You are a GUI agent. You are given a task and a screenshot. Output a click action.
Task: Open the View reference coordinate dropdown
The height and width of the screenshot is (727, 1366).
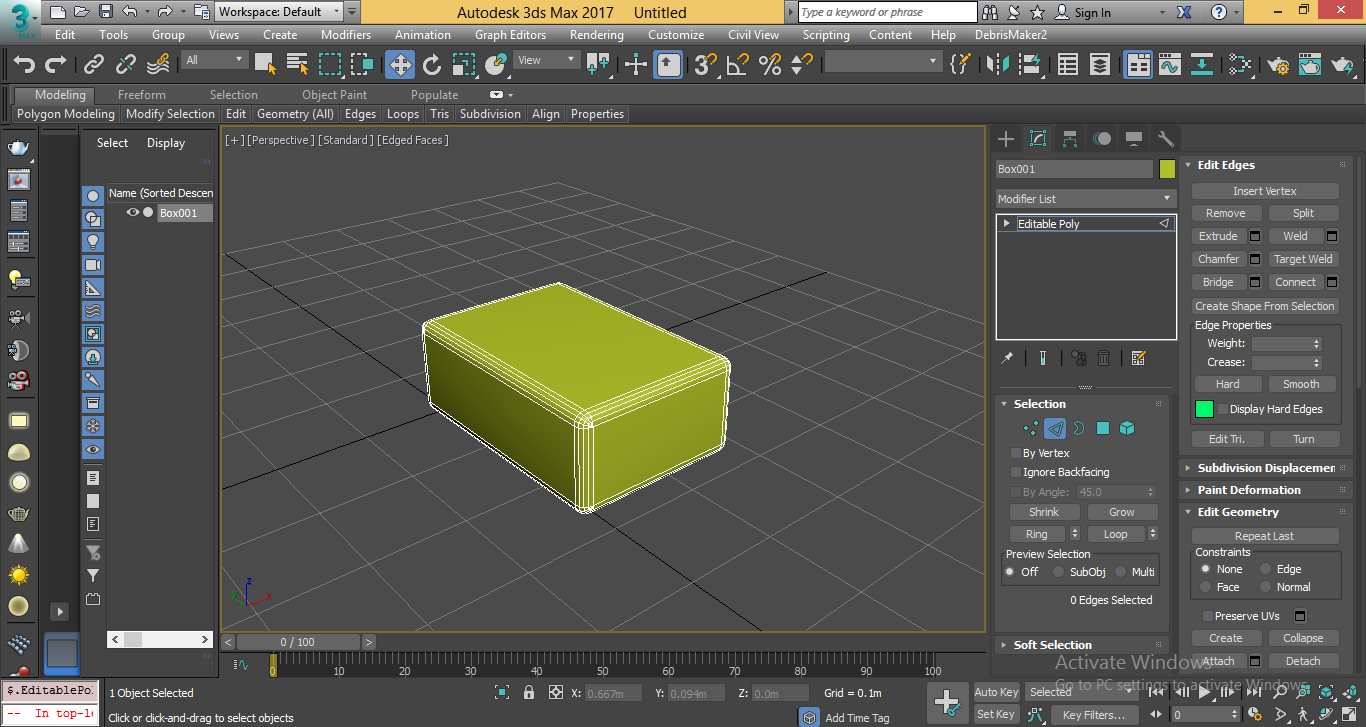point(545,60)
